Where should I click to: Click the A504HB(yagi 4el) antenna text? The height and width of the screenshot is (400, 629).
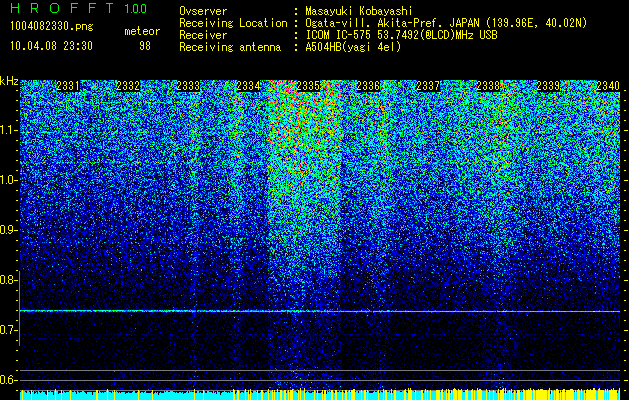(x=353, y=47)
